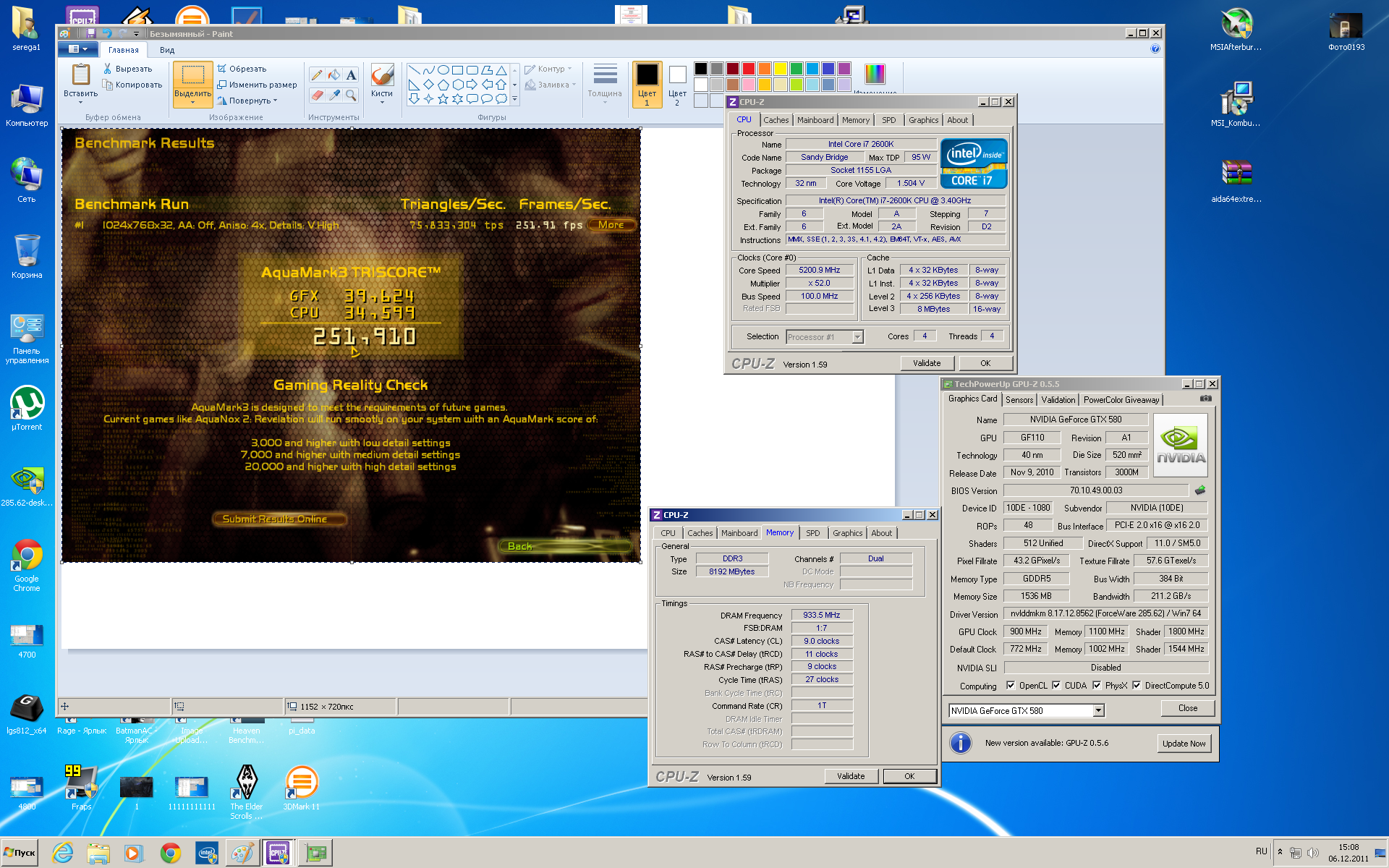Select the Fill with color bucket tool
The image size is (1389, 868).
coord(334,75)
